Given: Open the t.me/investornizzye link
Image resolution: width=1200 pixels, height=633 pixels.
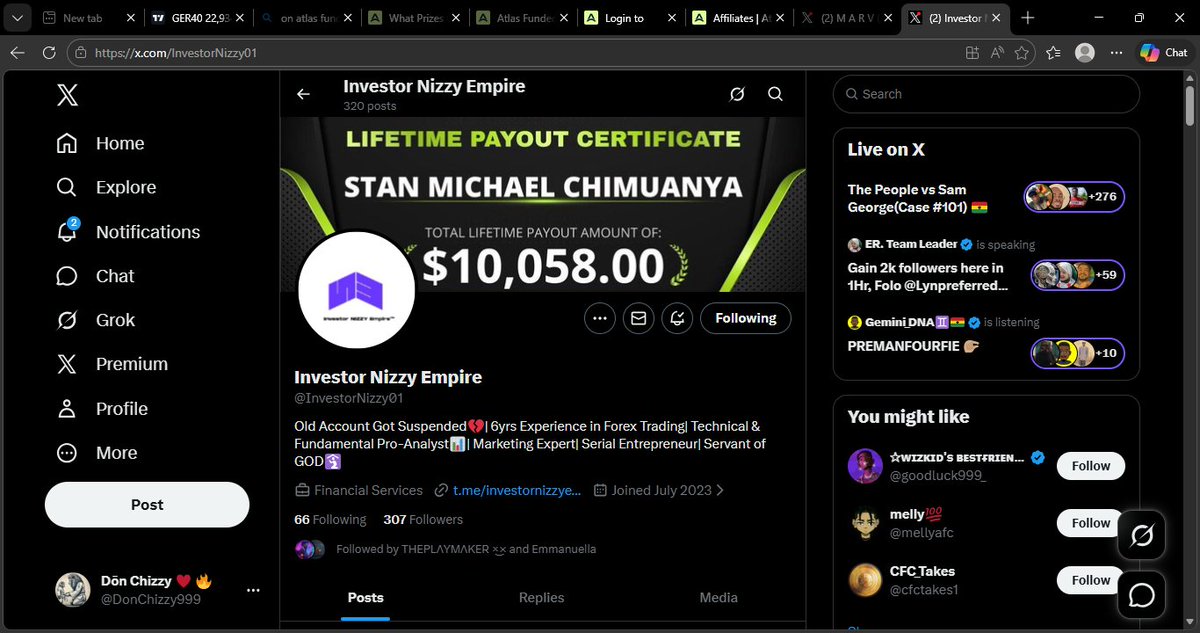Looking at the screenshot, I should pos(516,490).
